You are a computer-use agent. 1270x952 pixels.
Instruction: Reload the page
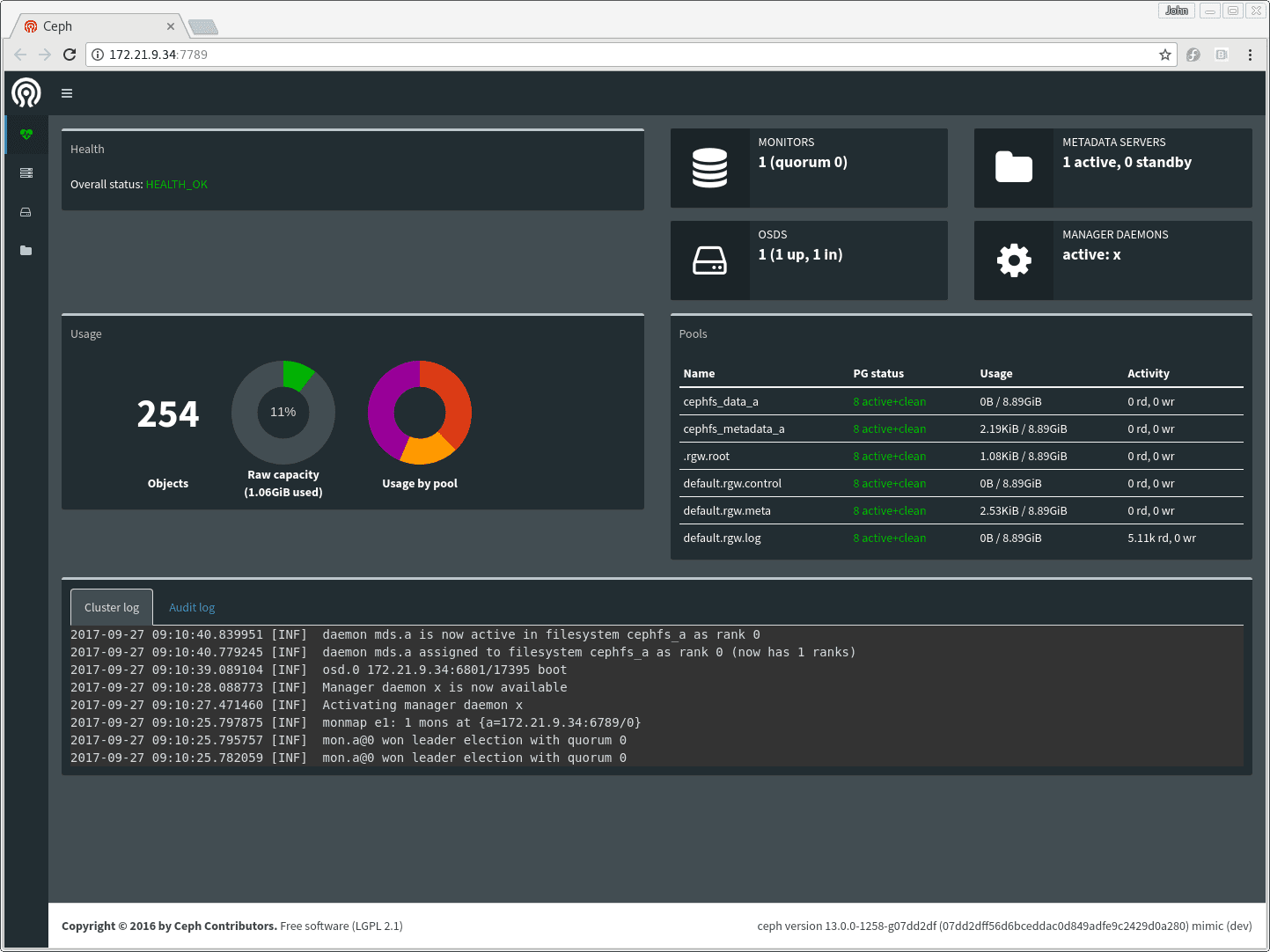70,55
